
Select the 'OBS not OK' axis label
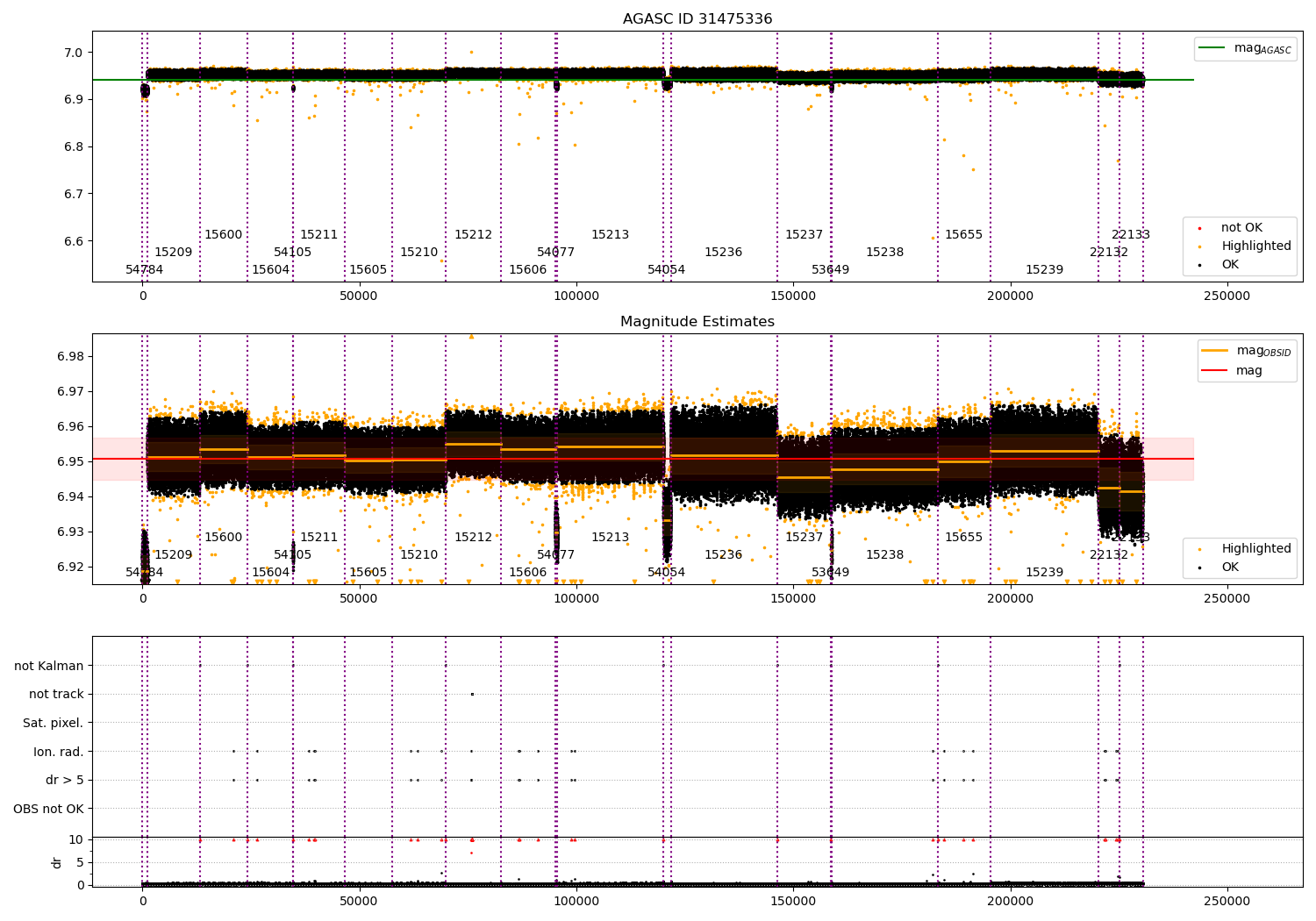(49, 809)
